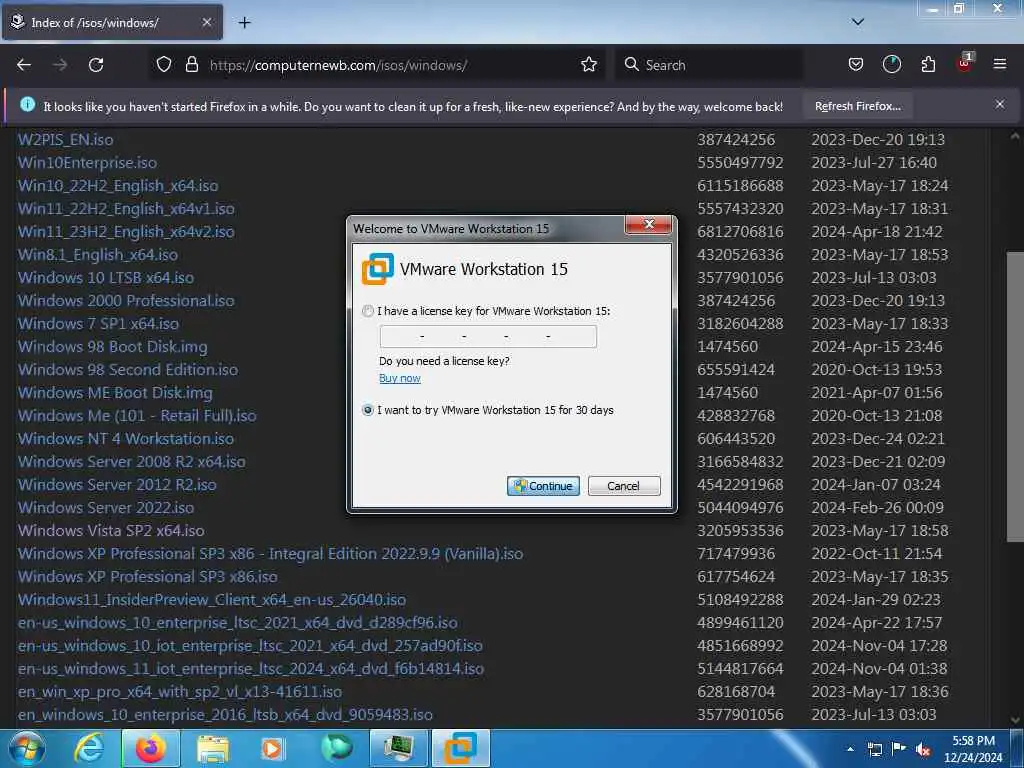Open the Firefox account circle icon

[x=891, y=65]
